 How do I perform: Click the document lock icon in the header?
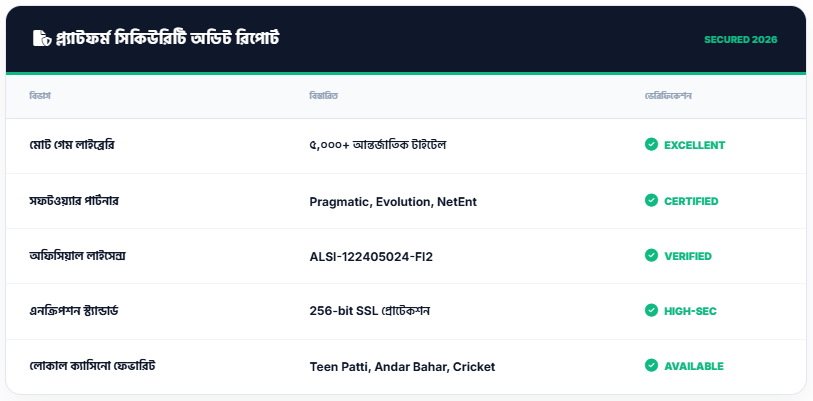point(41,39)
